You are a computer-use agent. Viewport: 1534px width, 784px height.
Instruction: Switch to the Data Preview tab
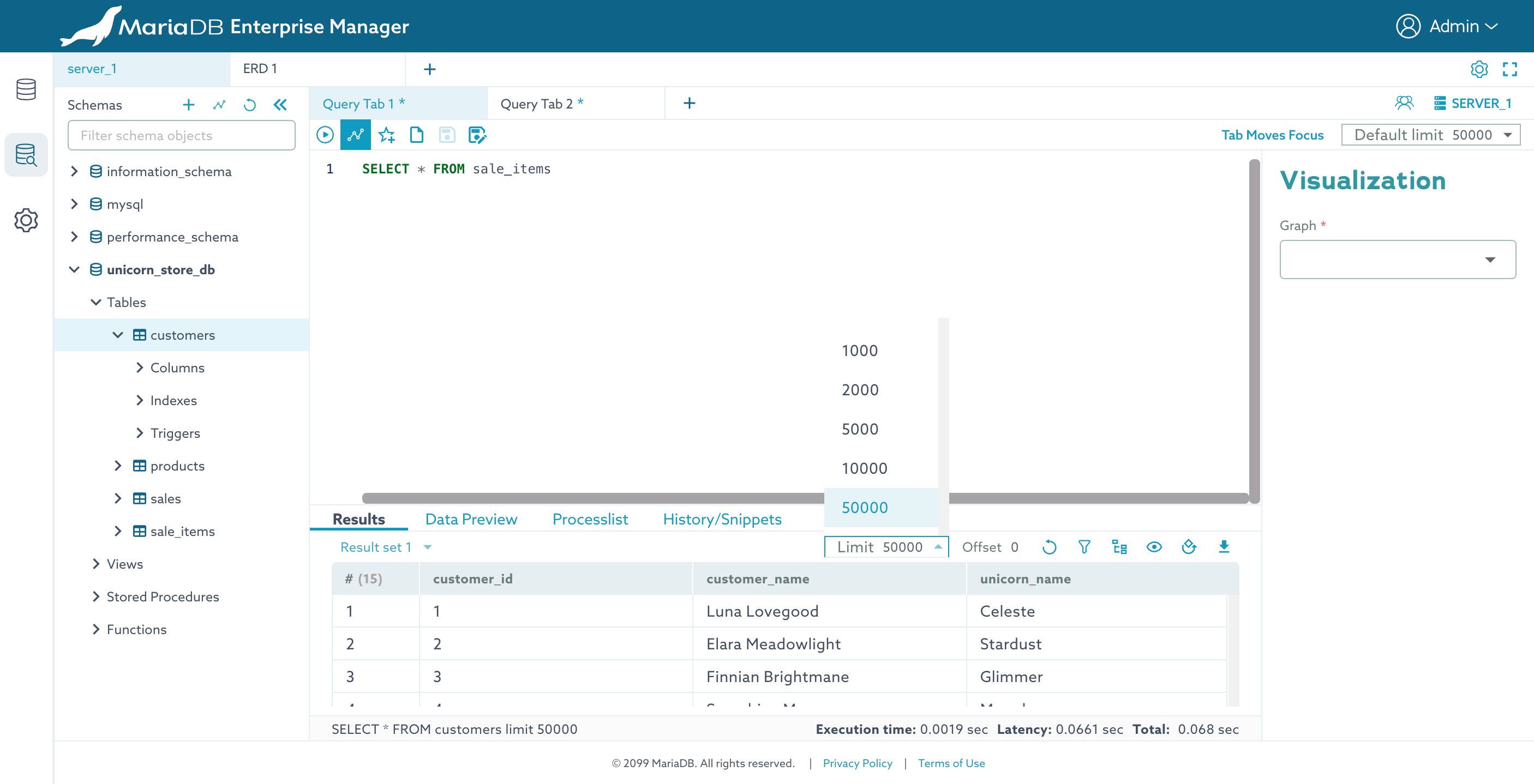[471, 519]
